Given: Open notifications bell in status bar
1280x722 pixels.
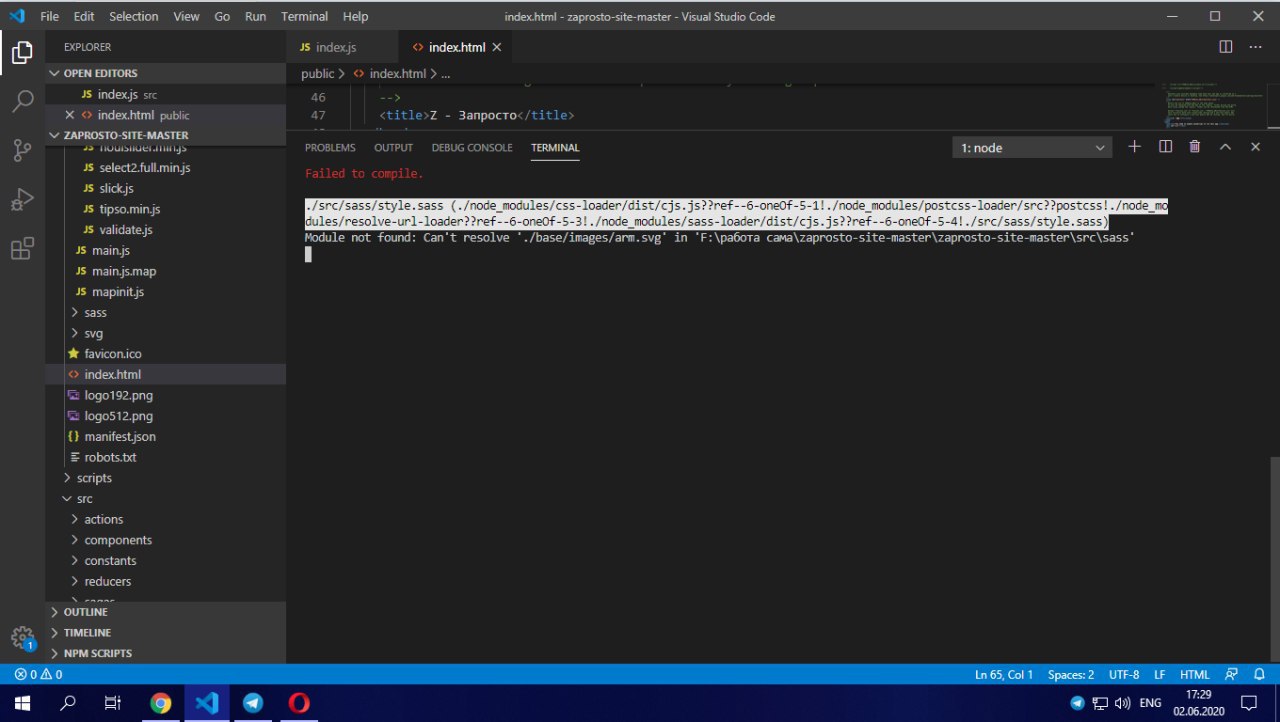Looking at the screenshot, I should click(x=1260, y=675).
